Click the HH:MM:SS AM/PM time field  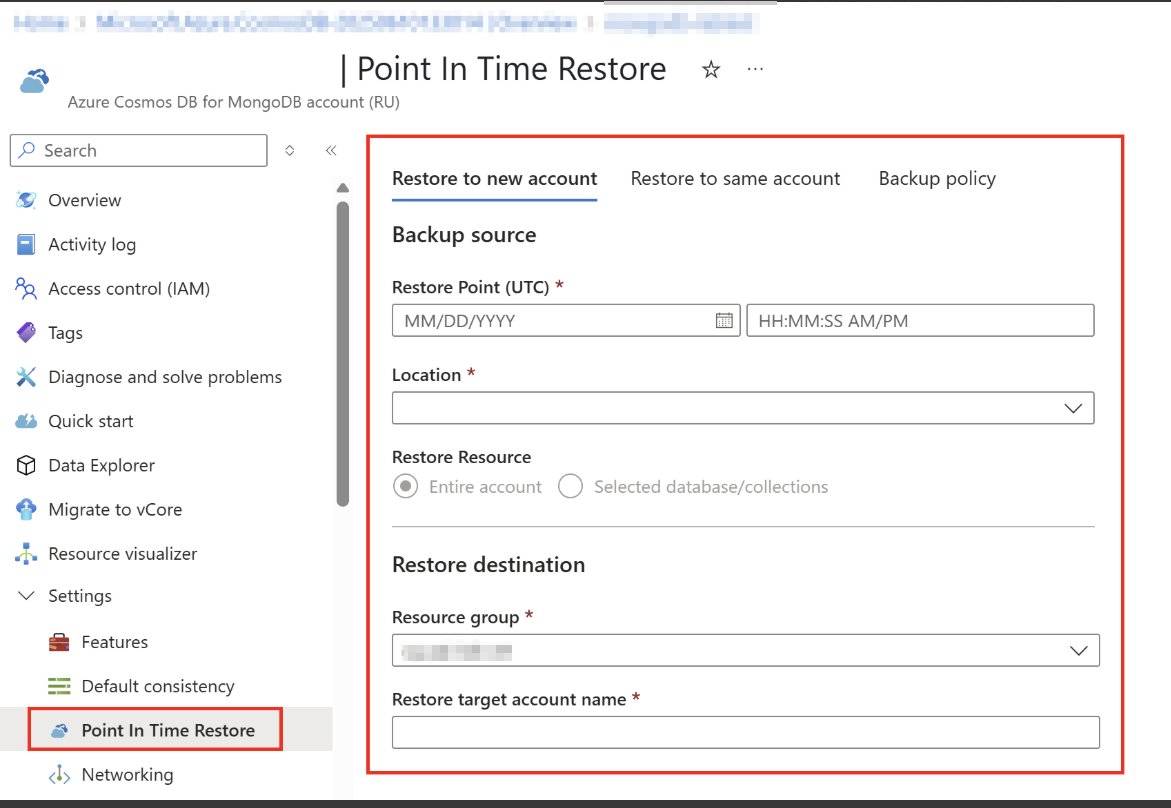tap(920, 320)
